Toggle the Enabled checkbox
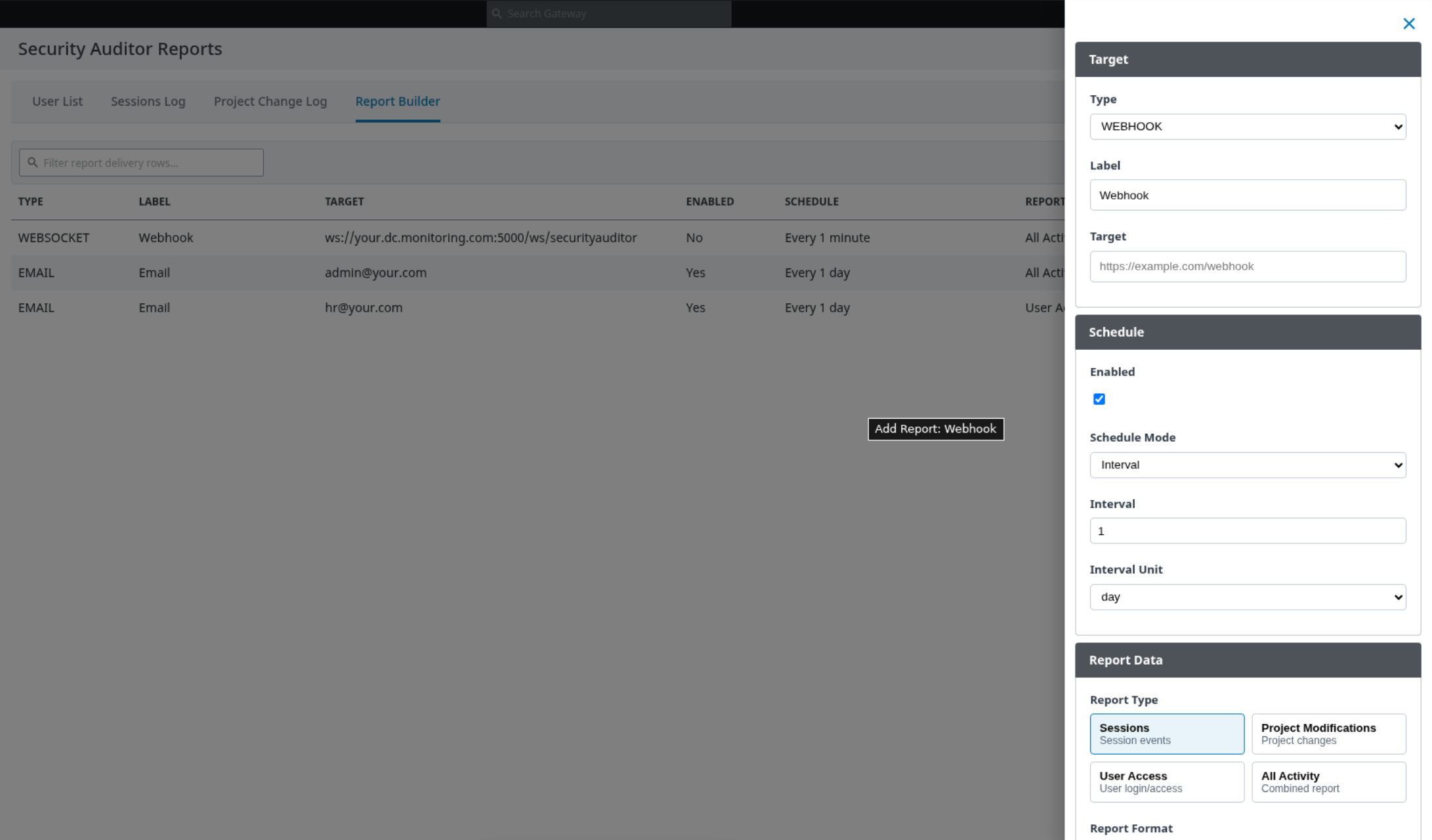This screenshot has height=840, width=1432. (1099, 399)
